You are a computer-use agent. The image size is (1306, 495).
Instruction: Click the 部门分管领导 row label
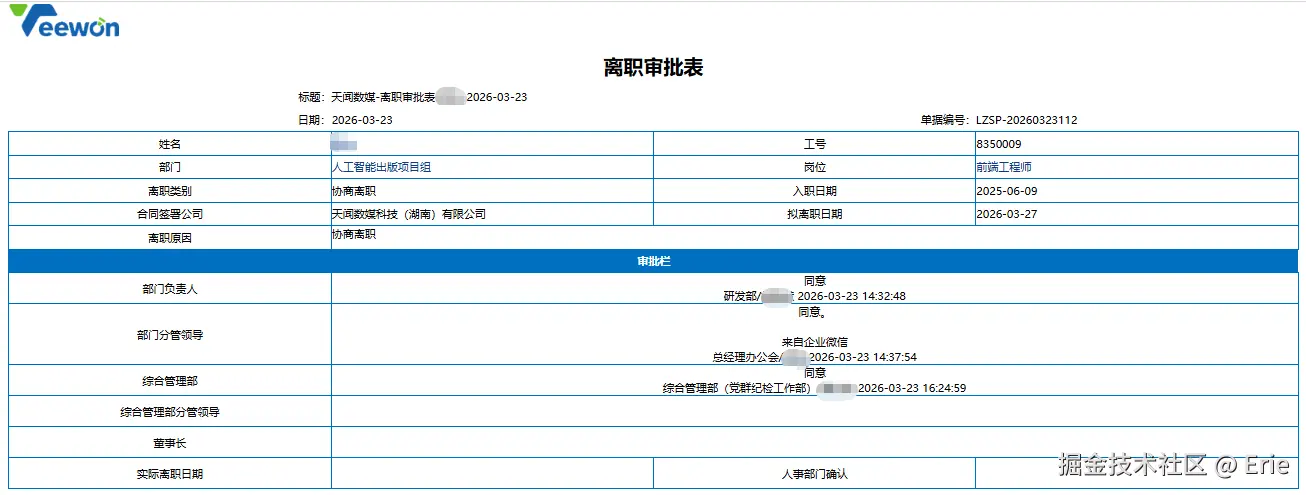[170, 334]
